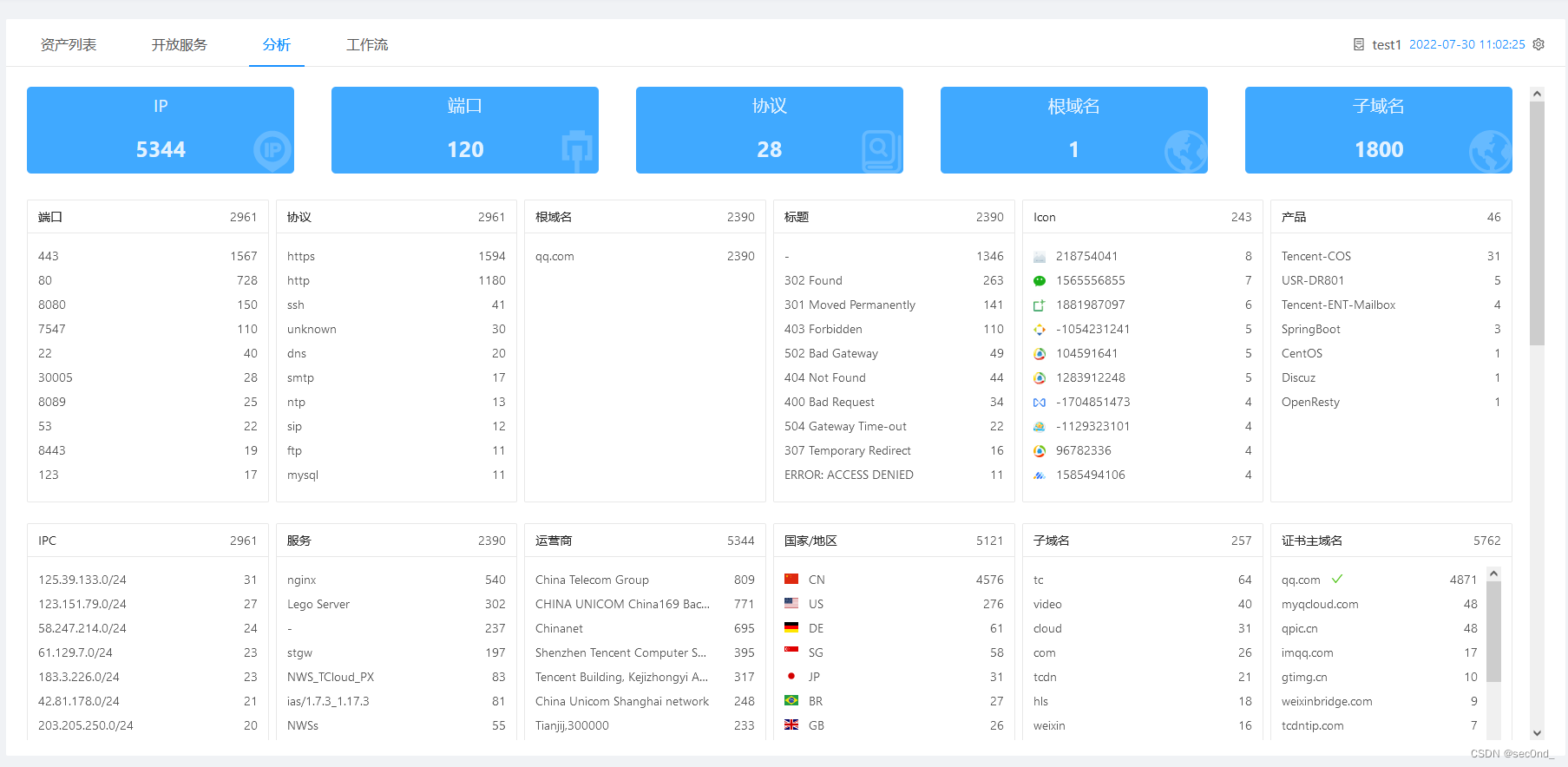Image resolution: width=1568 pixels, height=767 pixels.
Task: Select the mysql protocol row
Action: point(397,475)
